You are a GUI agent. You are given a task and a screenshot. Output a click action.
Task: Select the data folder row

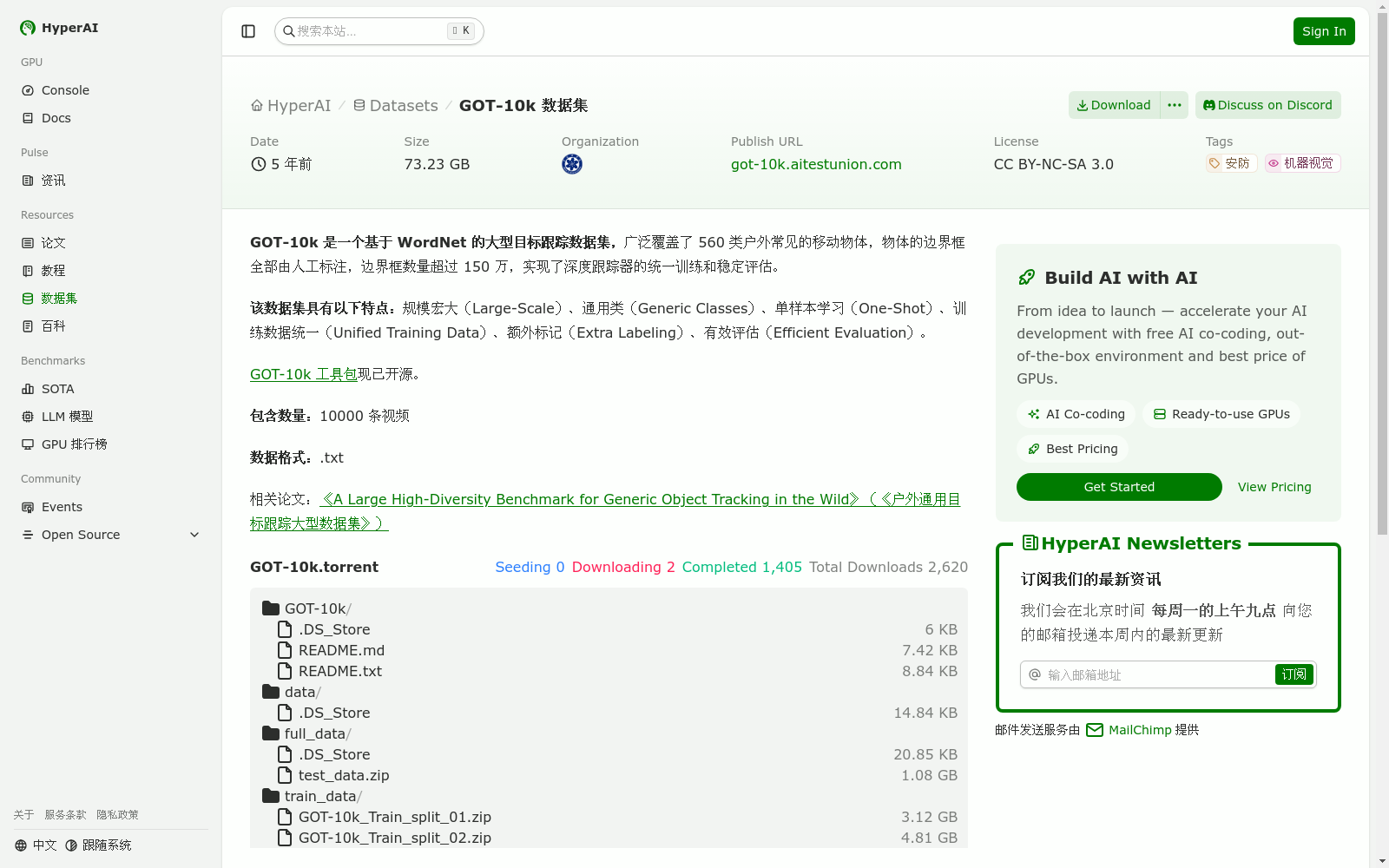tap(609, 692)
